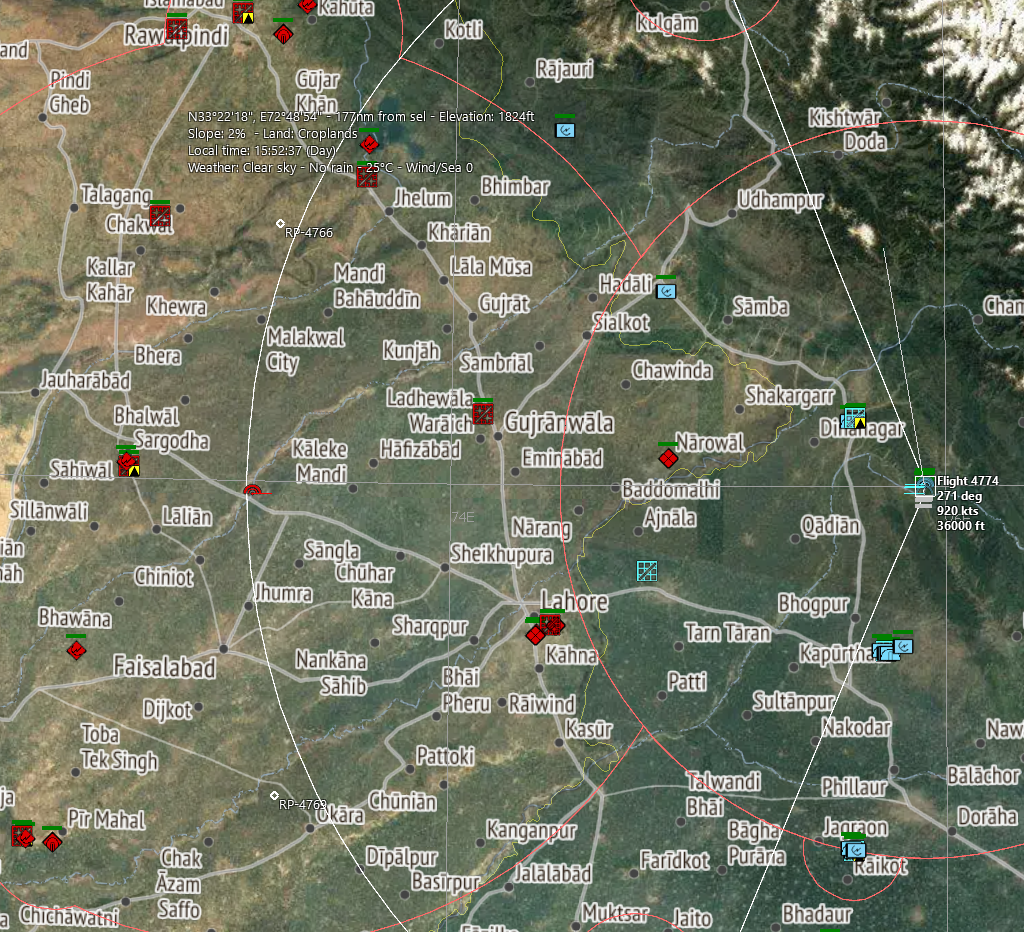Select the red radar emission symbol near Laliān

(x=253, y=490)
